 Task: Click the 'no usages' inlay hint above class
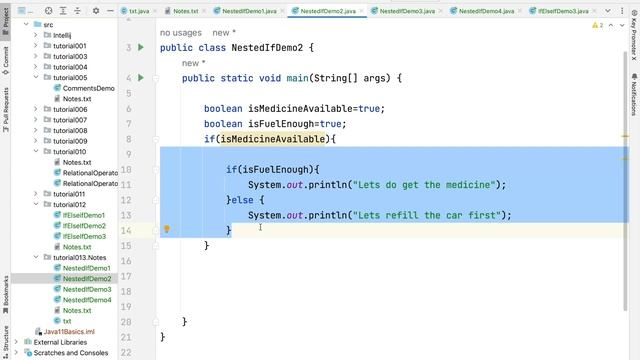[180, 33]
